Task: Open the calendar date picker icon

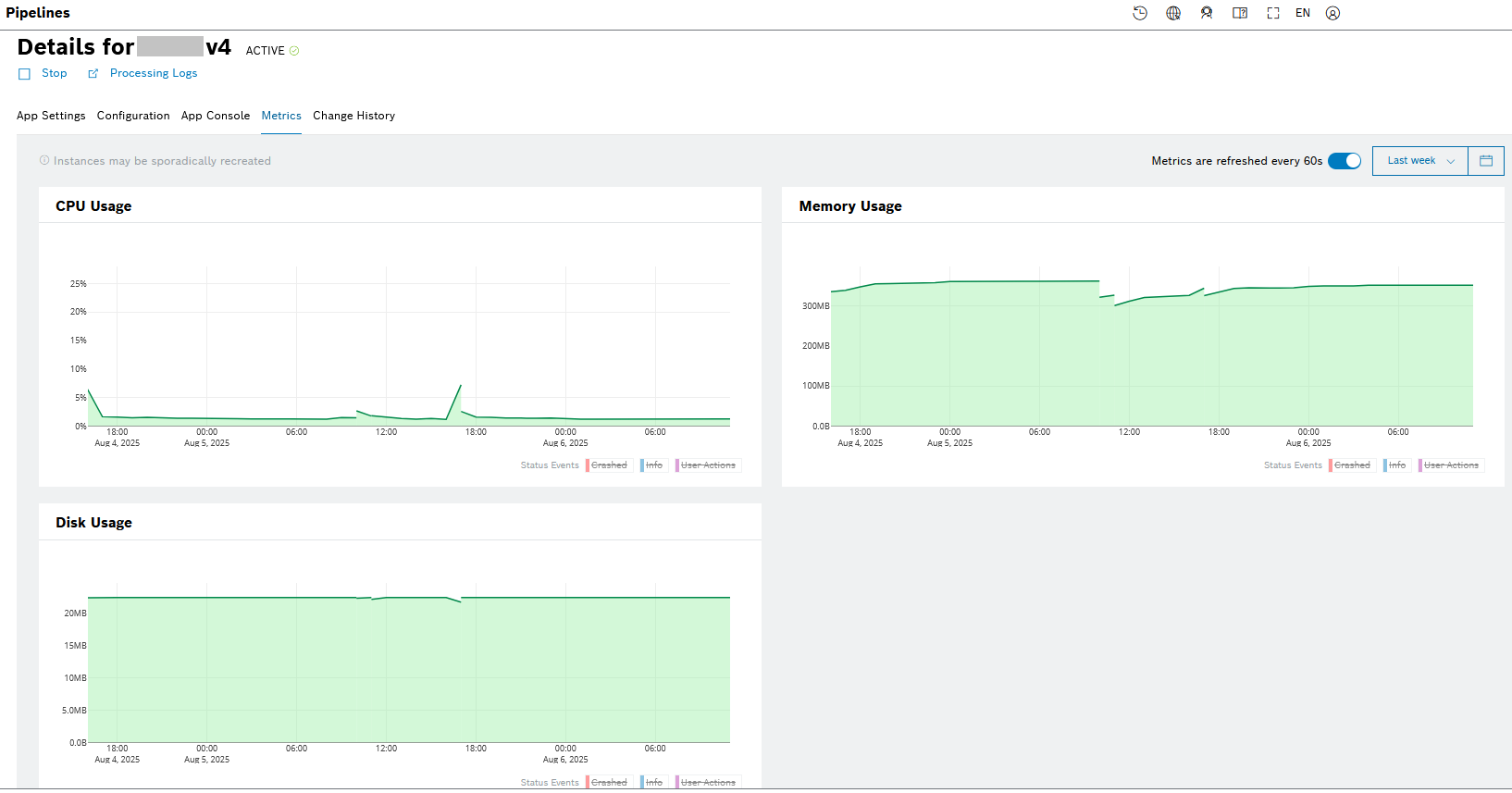Action: point(1486,161)
